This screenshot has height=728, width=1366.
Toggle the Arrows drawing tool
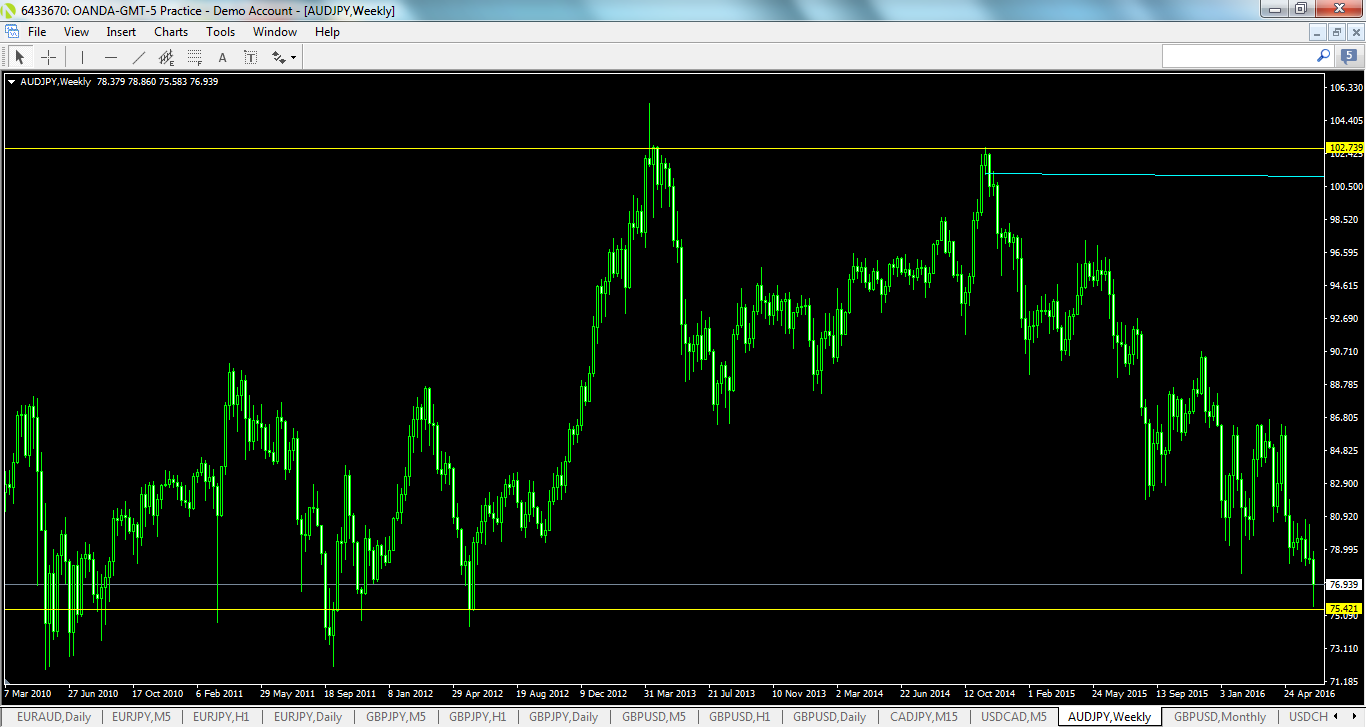tap(277, 57)
